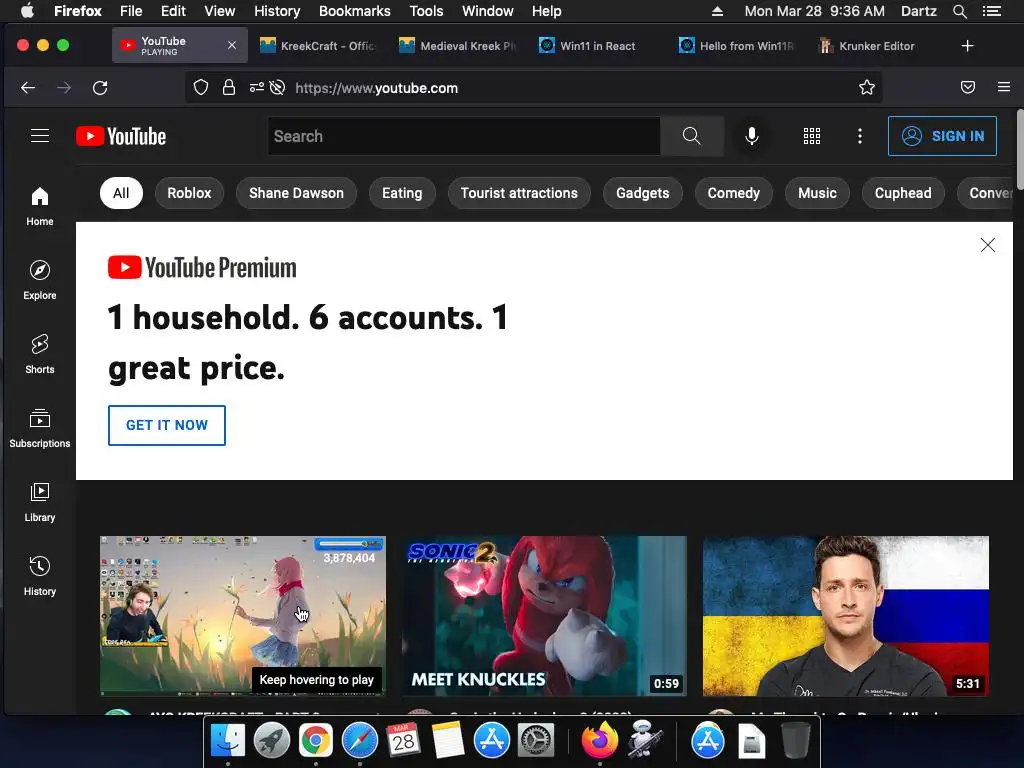The width and height of the screenshot is (1024, 768).
Task: Click the blocked autoplay icon in address bar
Action: pos(278,88)
